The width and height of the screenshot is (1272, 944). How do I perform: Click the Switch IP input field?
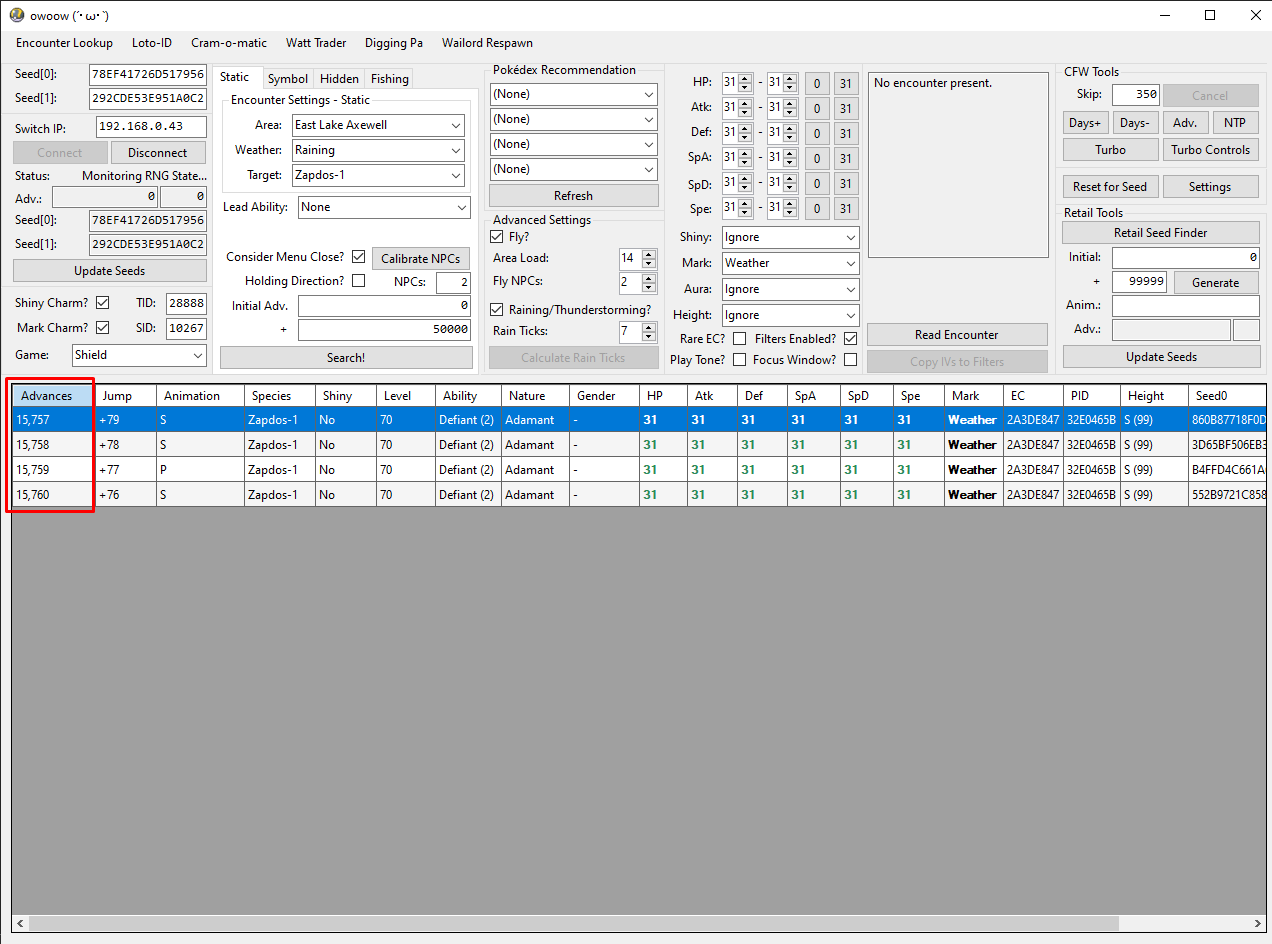tap(151, 127)
